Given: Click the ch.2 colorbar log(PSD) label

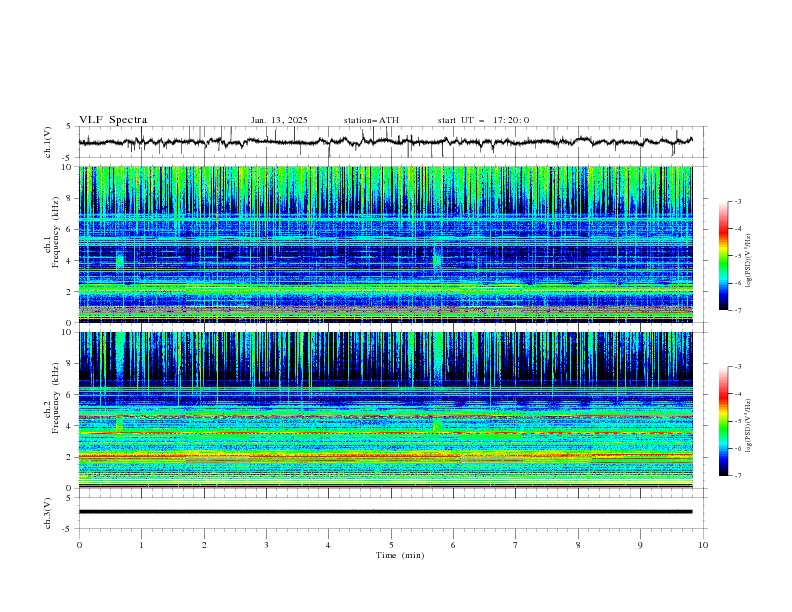Looking at the screenshot, I should [x=749, y=426].
